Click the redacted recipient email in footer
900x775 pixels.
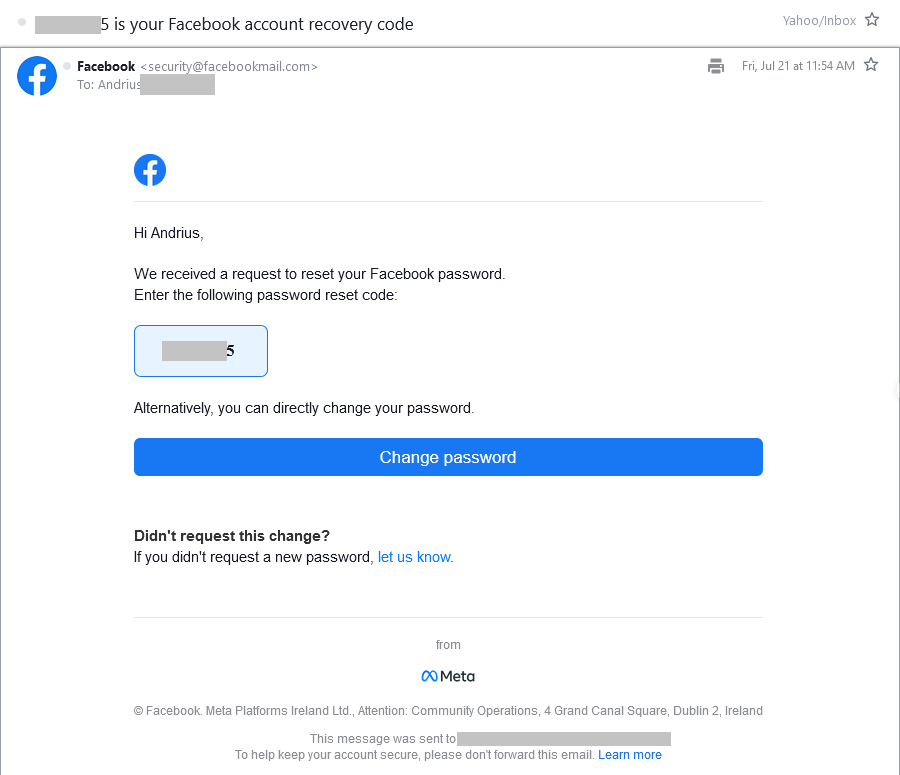pos(564,739)
